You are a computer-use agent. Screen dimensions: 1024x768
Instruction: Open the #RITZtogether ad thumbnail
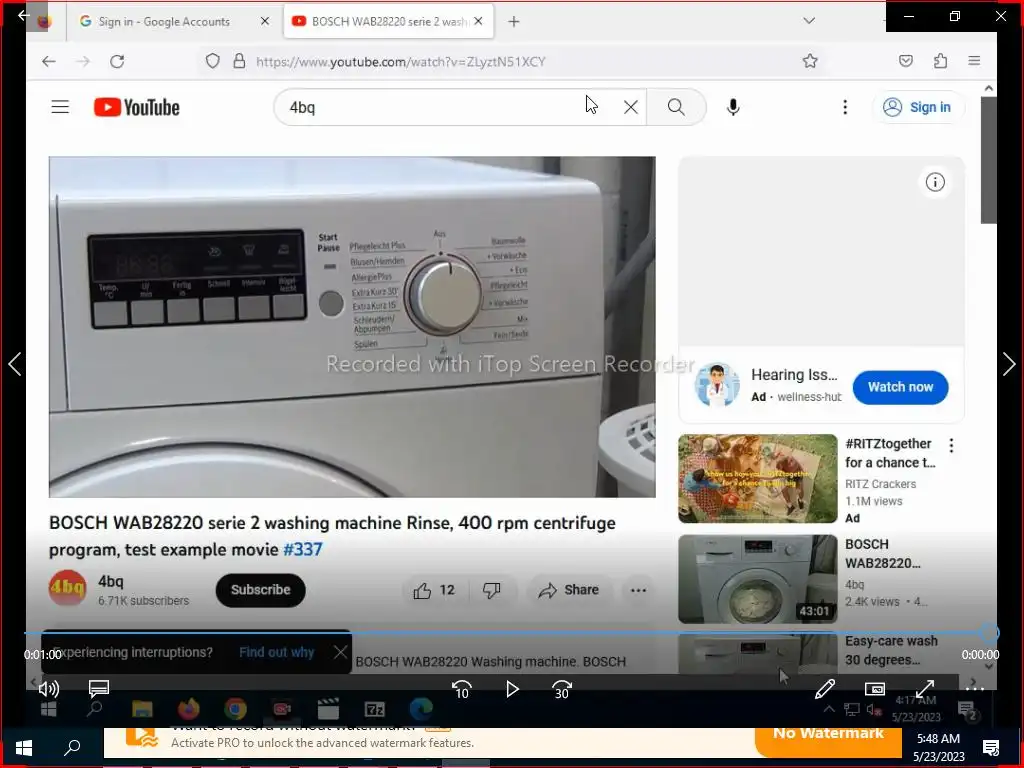click(x=758, y=478)
